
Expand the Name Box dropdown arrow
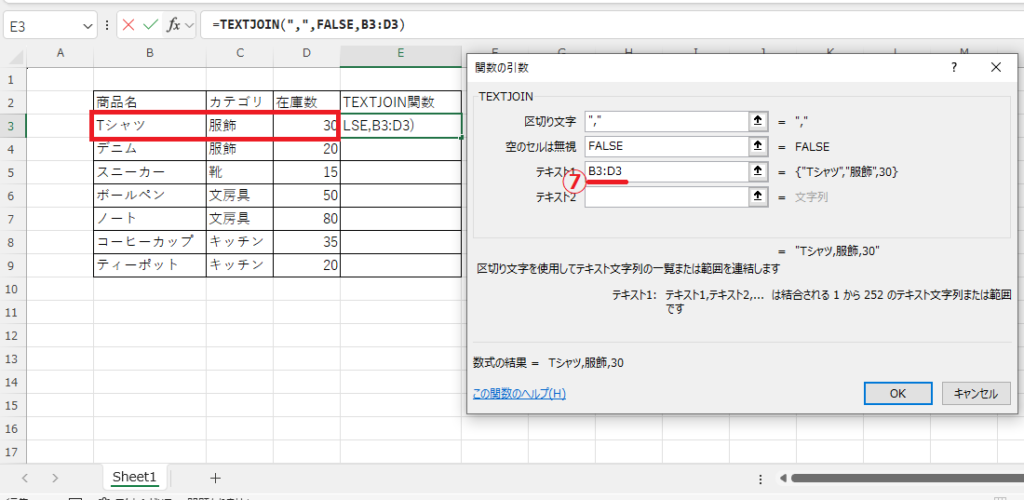(x=89, y=26)
